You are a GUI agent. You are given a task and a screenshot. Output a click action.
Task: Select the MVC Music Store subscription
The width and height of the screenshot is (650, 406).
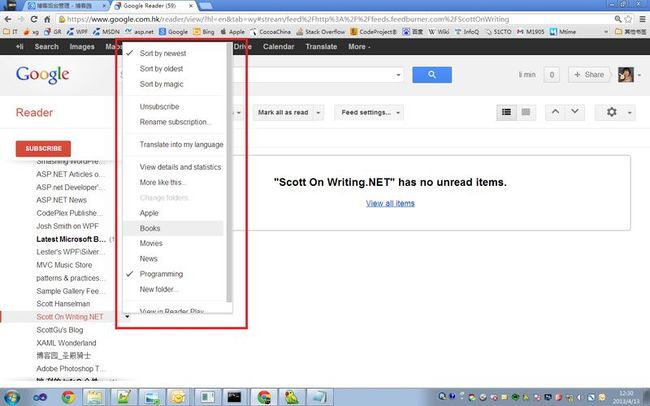[64, 265]
